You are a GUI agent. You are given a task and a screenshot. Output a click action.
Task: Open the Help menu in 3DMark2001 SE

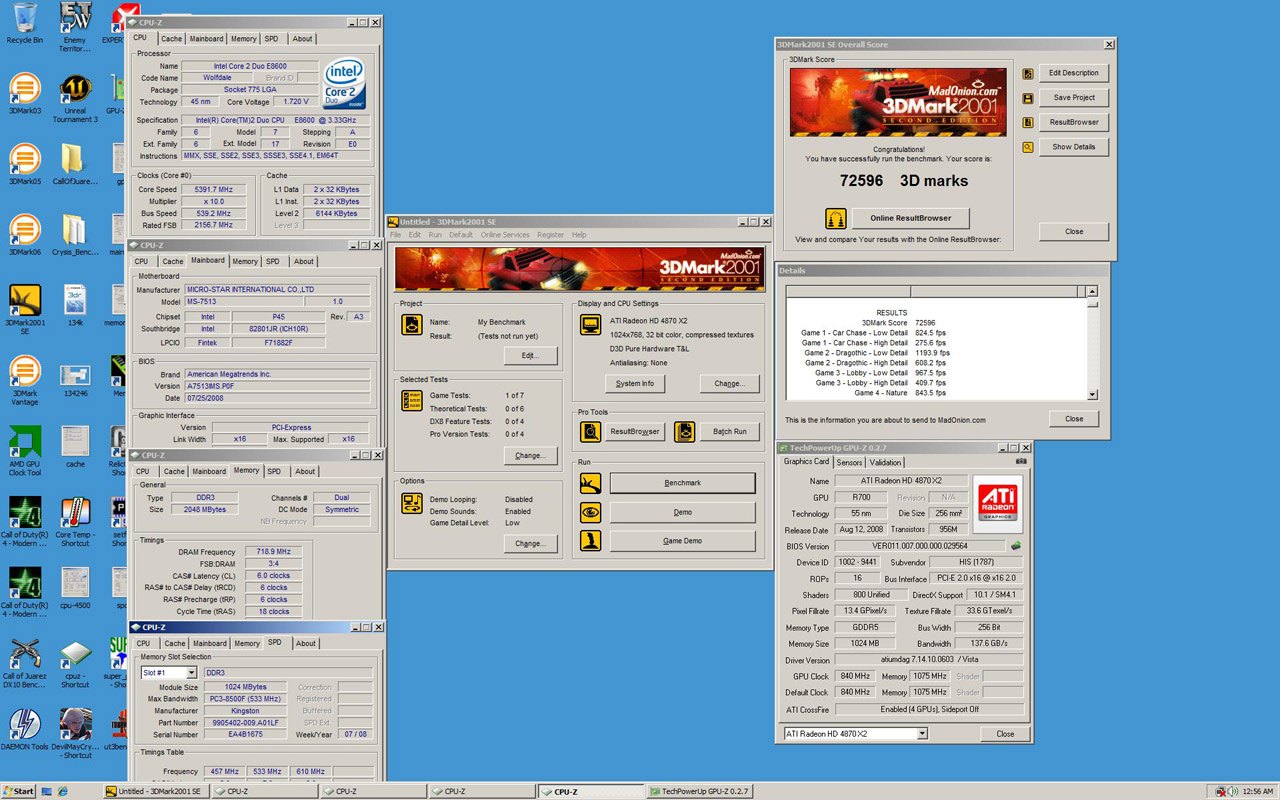[579, 235]
